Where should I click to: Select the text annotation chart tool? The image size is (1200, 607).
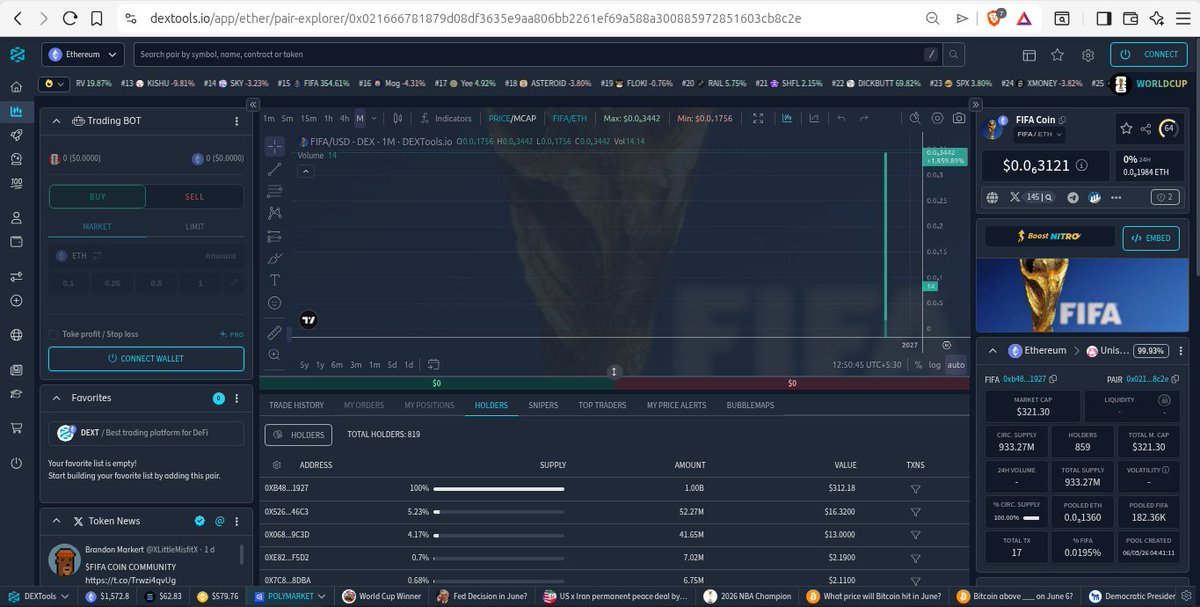point(275,280)
